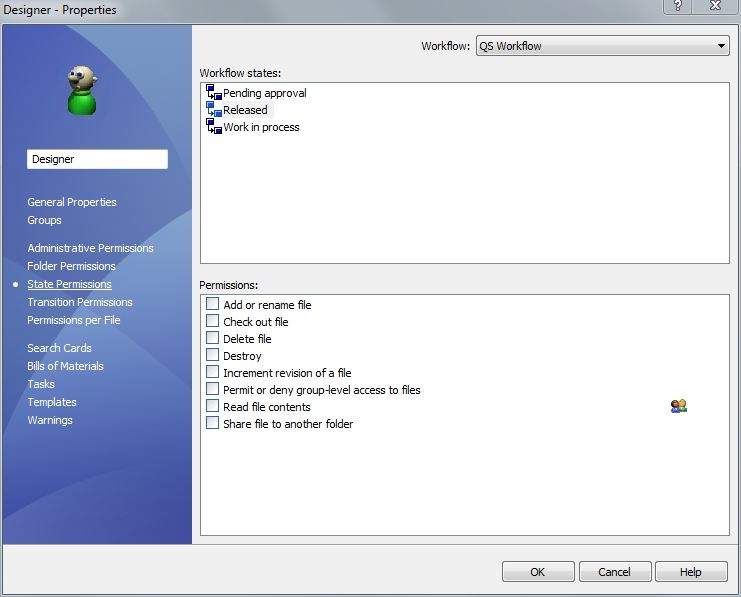Enable Add or rename file permission
The width and height of the screenshot is (741, 597).
(x=212, y=303)
